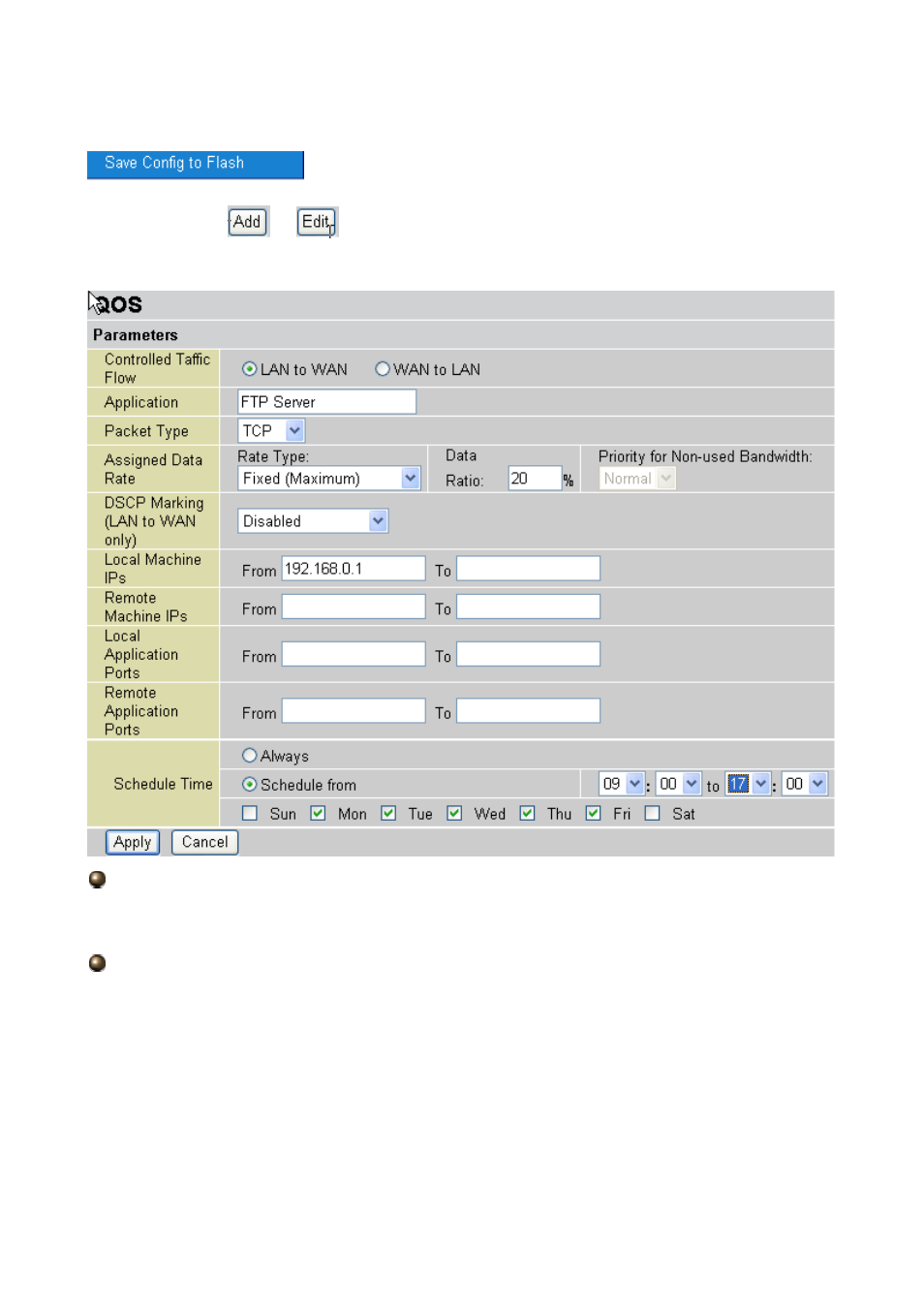924x1308 pixels.
Task: Open the schedule end hour 17 dropdown
Action: [x=748, y=784]
